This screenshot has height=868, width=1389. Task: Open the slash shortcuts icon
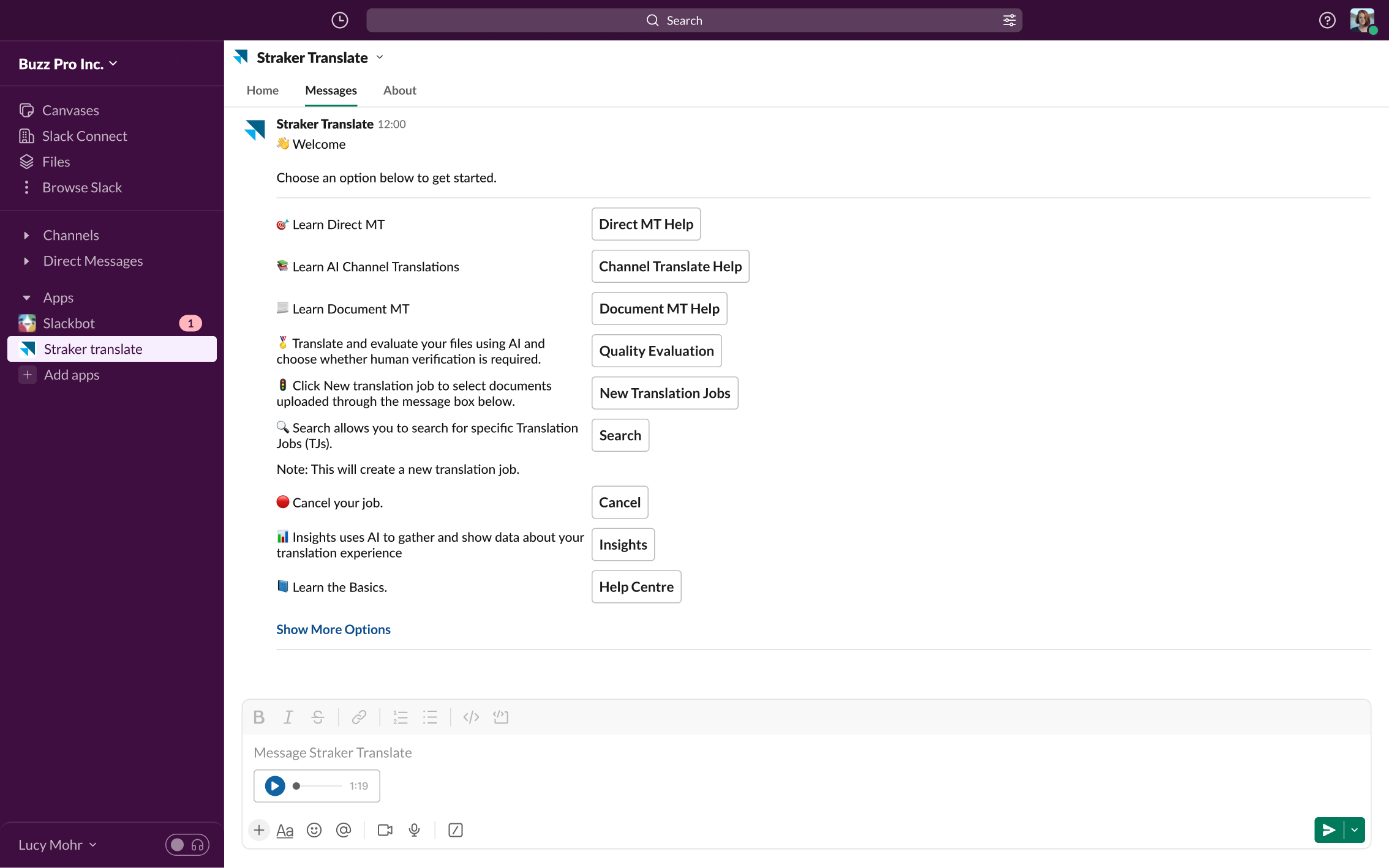pyautogui.click(x=456, y=830)
